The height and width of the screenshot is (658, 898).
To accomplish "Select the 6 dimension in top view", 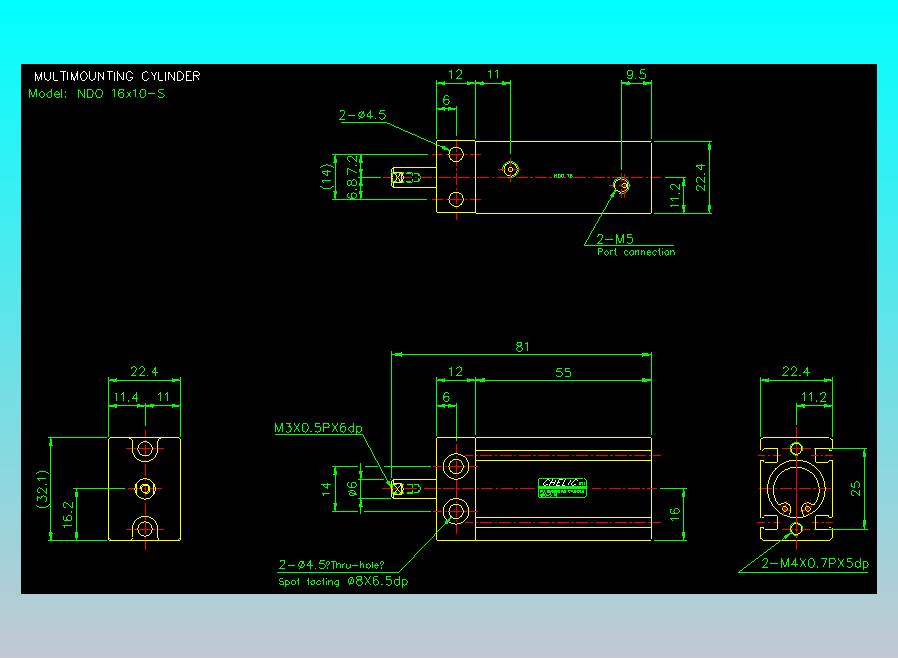I will [x=446, y=100].
